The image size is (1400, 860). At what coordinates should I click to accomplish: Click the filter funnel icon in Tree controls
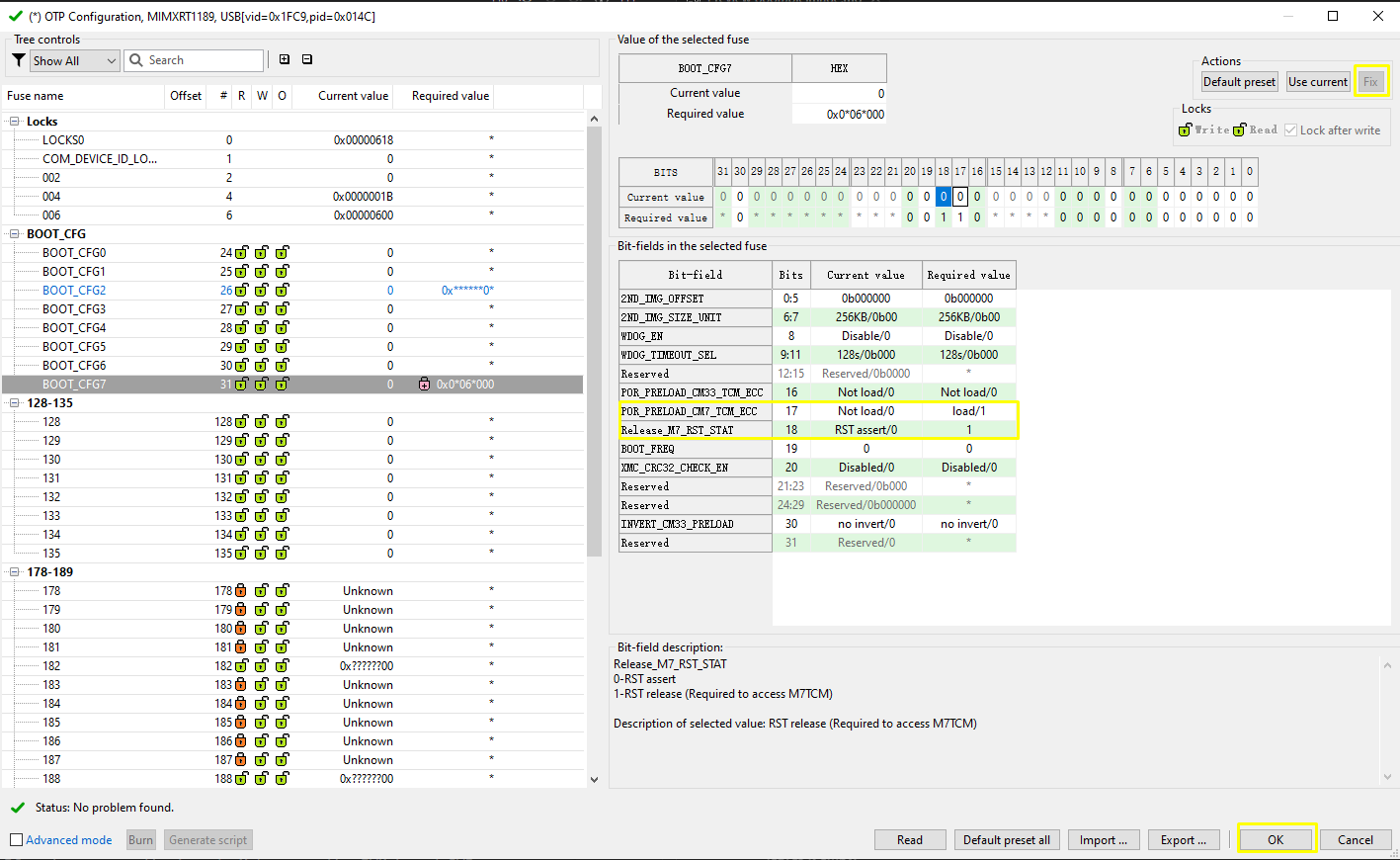pyautogui.click(x=19, y=60)
